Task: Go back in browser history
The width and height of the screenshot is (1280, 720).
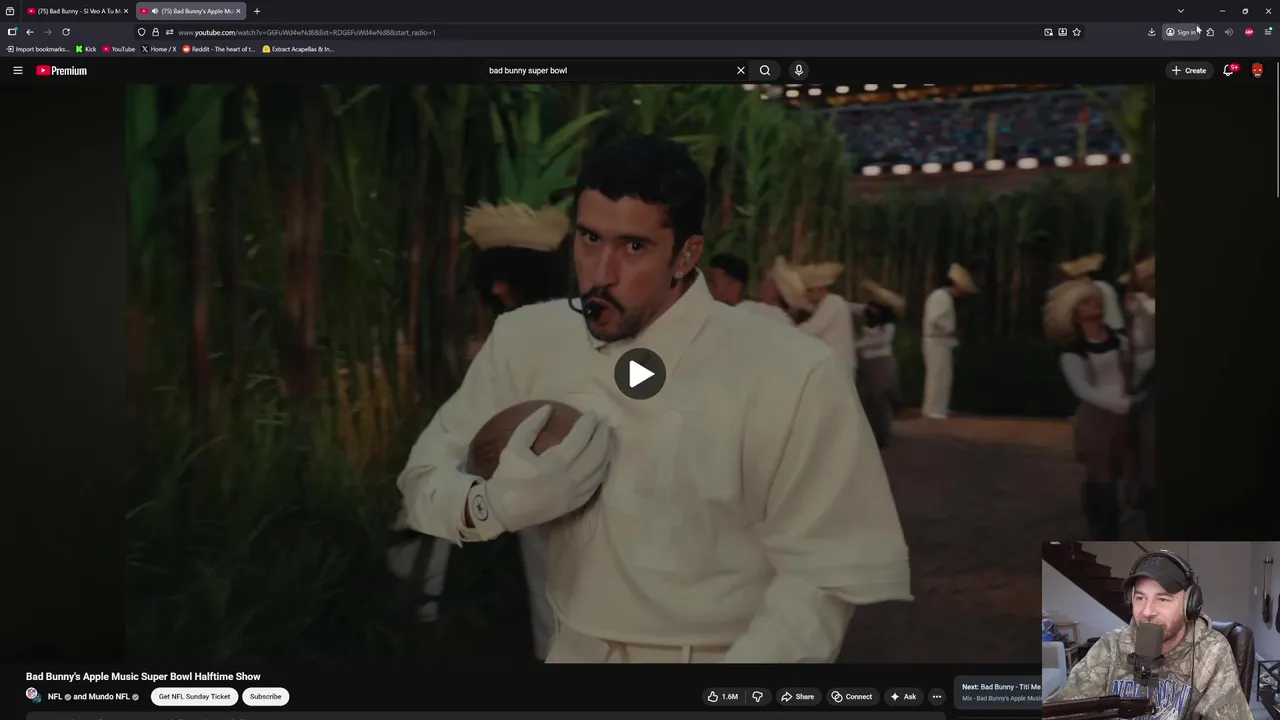Action: coord(30,32)
